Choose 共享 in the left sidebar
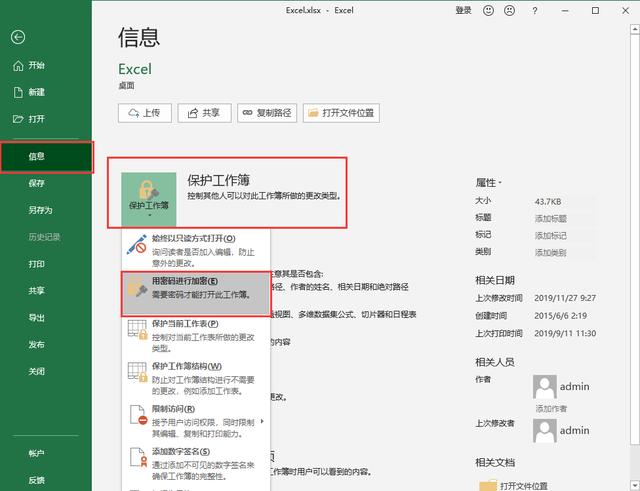The image size is (640, 491). [x=47, y=291]
